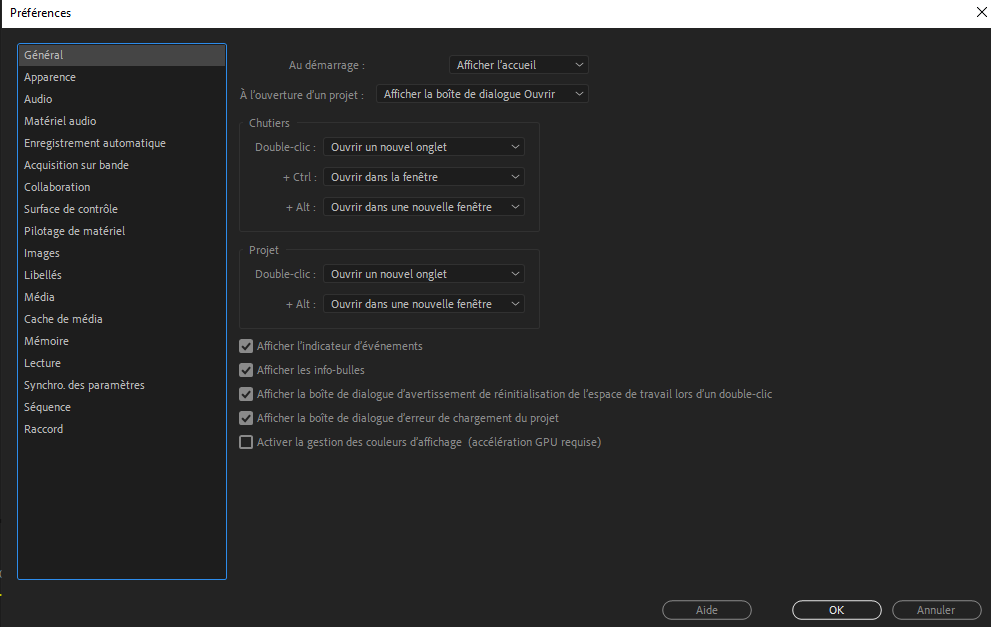Go to Cache de média settings
The image size is (991, 627).
point(63,319)
